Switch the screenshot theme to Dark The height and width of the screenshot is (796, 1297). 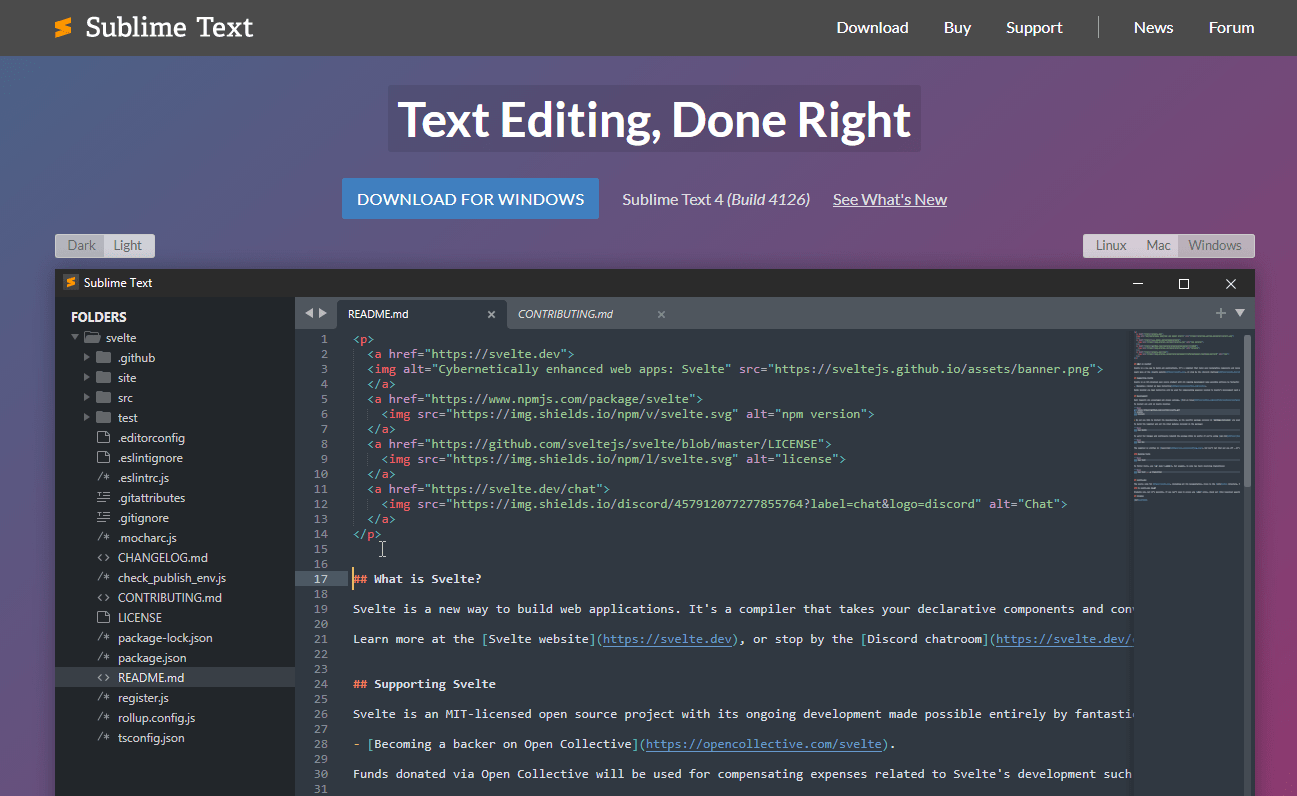pyautogui.click(x=81, y=246)
